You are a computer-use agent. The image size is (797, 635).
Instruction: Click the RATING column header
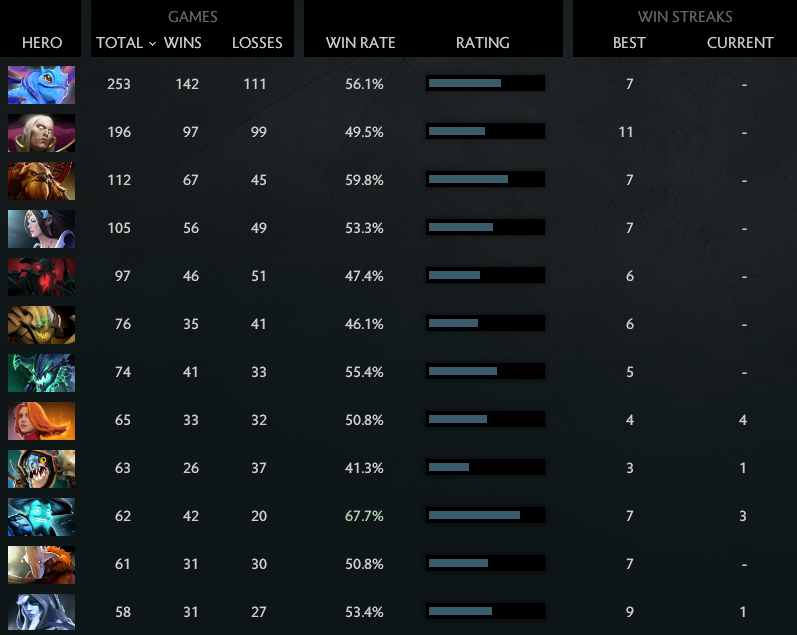click(x=482, y=43)
